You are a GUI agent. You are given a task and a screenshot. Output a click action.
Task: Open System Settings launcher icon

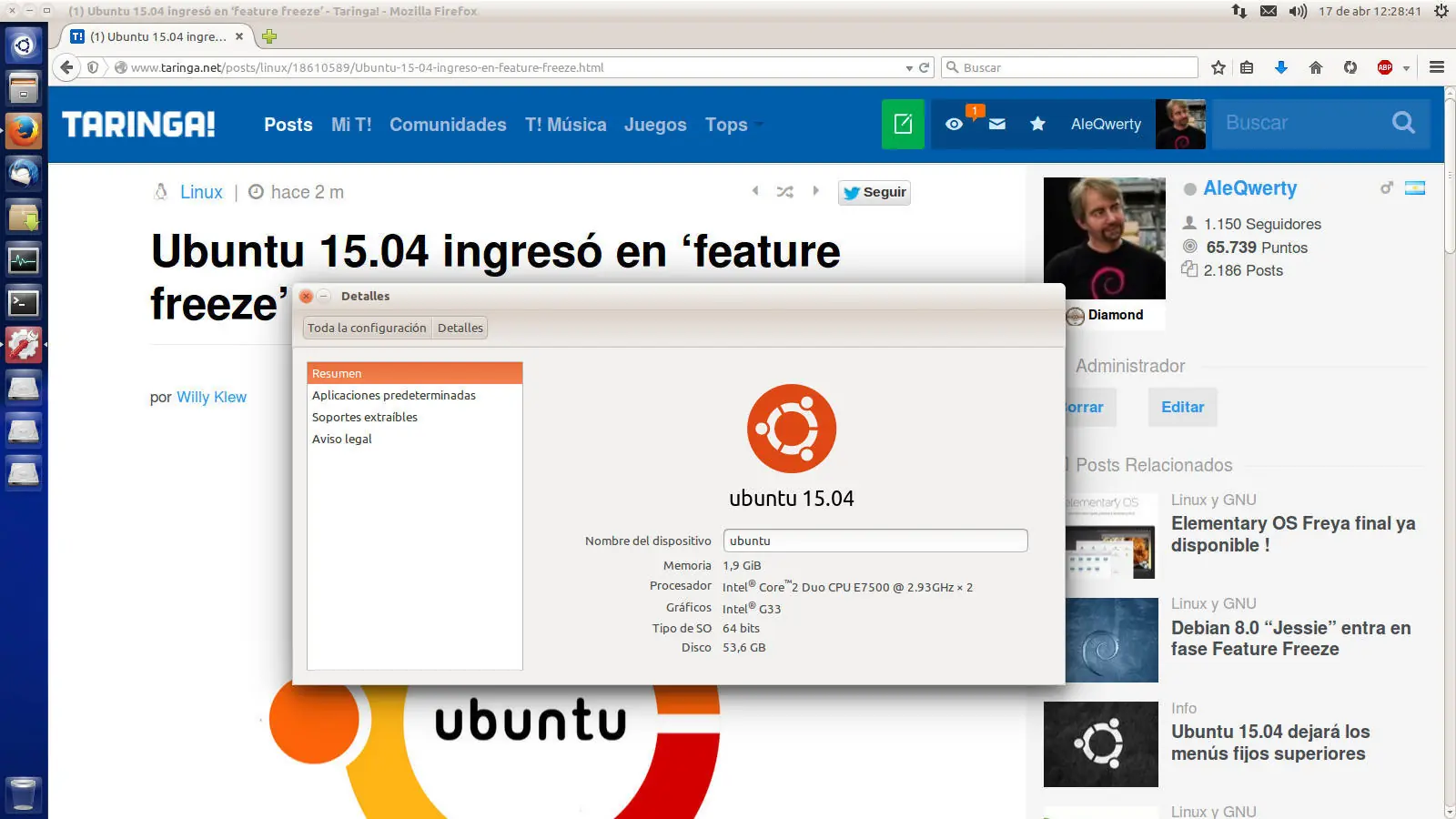24,346
